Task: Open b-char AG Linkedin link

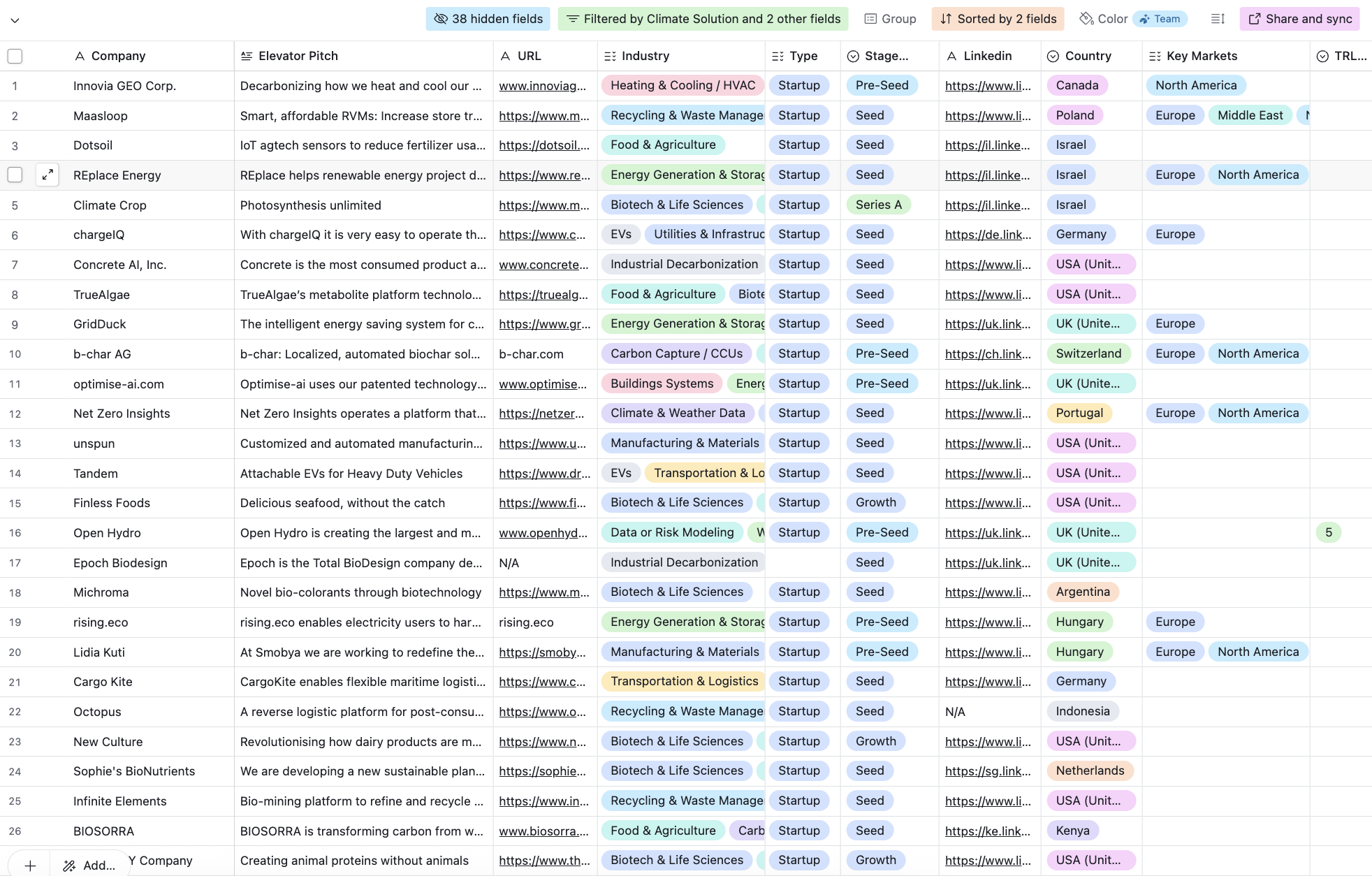Action: [988, 354]
